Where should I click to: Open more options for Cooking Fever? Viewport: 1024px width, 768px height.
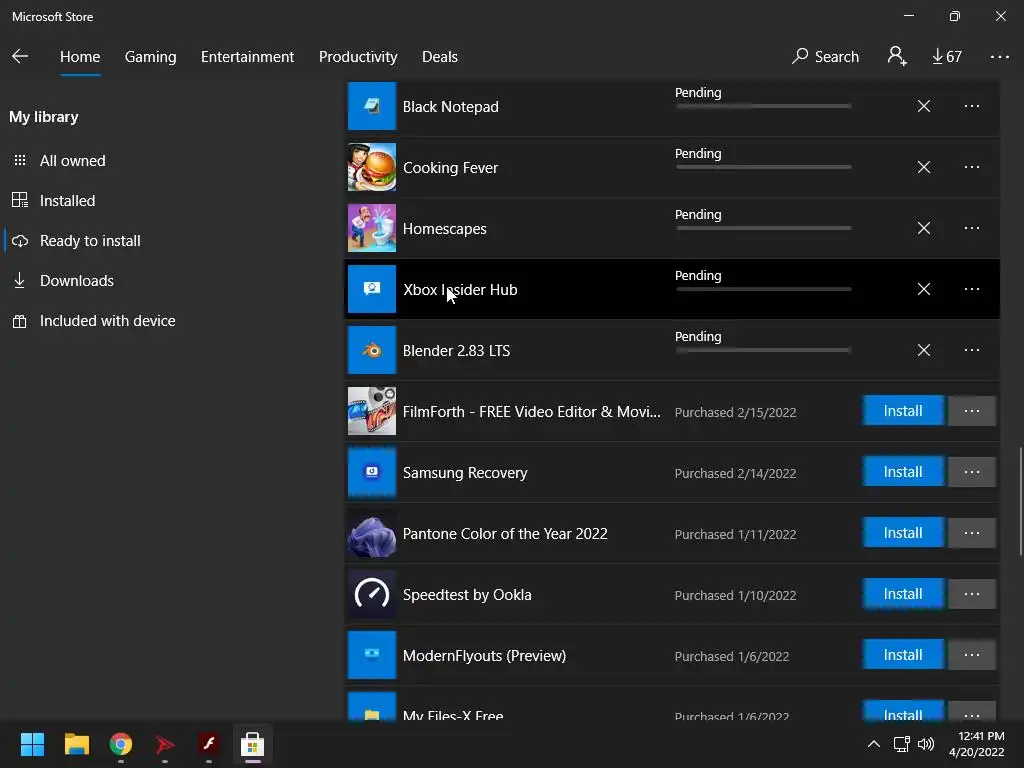coord(972,167)
